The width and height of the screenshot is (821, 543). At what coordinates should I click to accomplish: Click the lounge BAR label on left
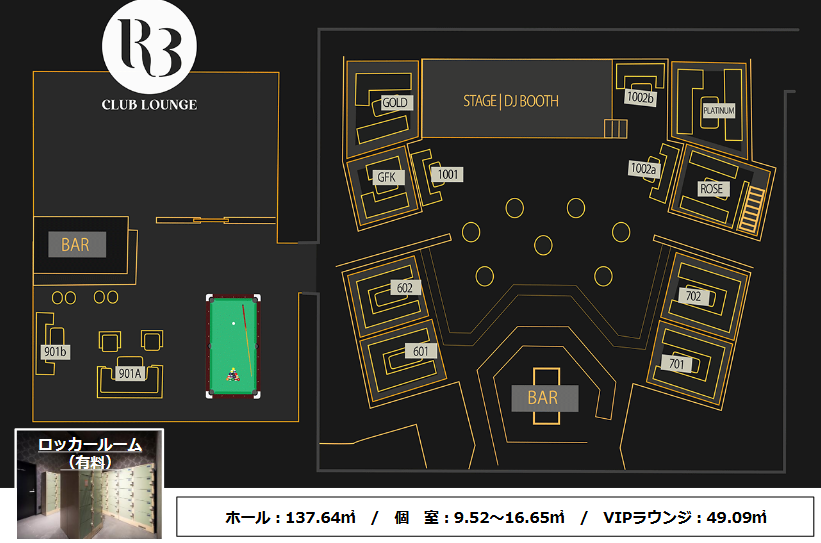[x=76, y=244]
